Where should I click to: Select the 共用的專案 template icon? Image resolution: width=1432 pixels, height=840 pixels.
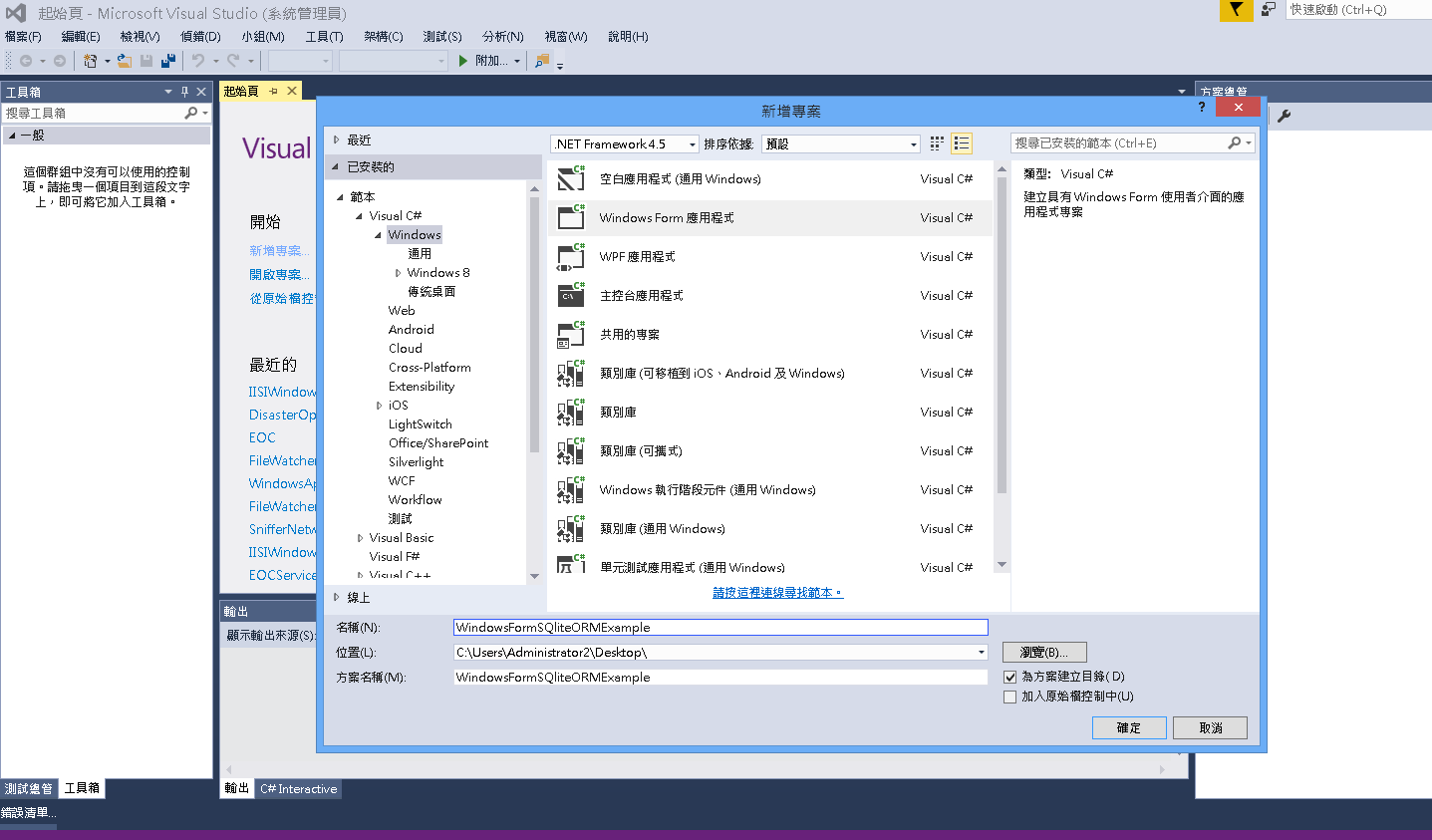[571, 334]
